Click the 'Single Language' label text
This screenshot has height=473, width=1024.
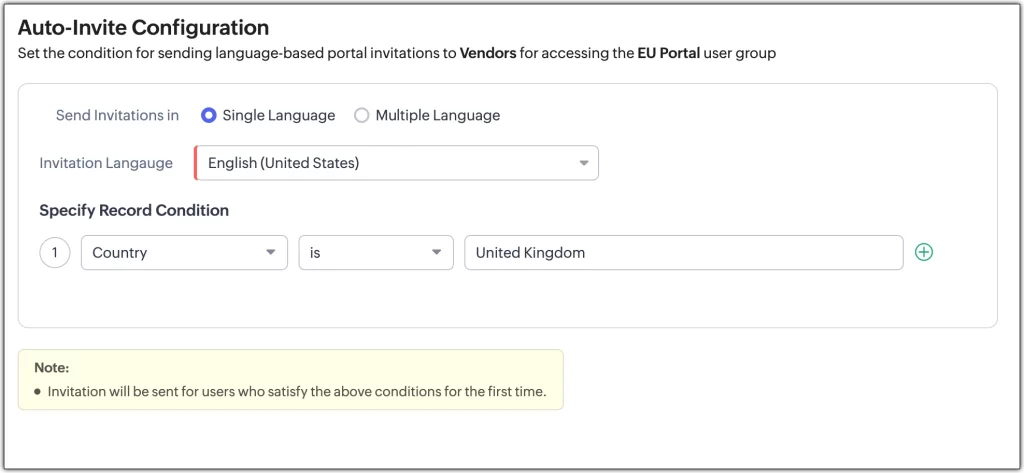click(279, 115)
